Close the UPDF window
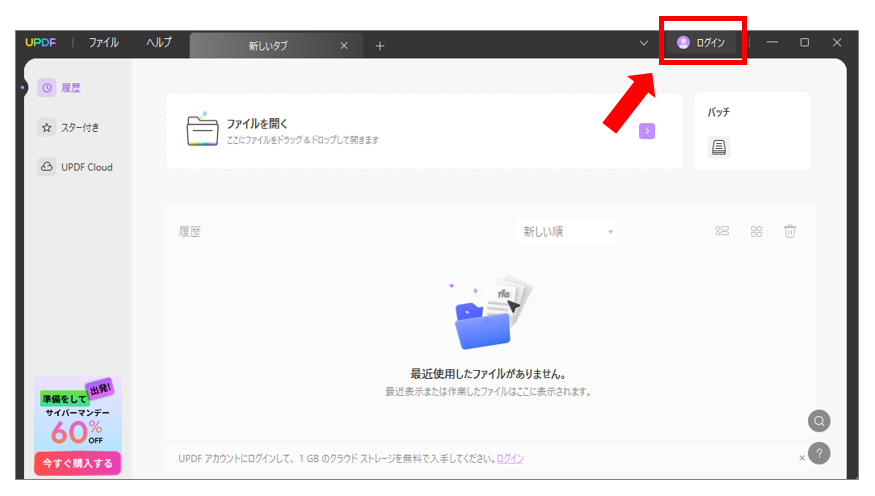The height and width of the screenshot is (496, 875). coord(836,42)
